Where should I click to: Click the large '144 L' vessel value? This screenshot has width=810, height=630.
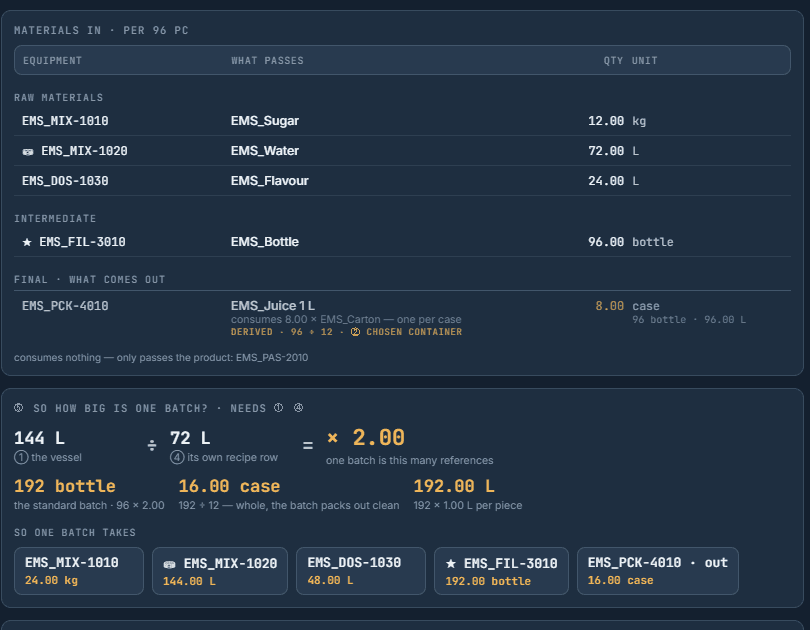click(39, 438)
